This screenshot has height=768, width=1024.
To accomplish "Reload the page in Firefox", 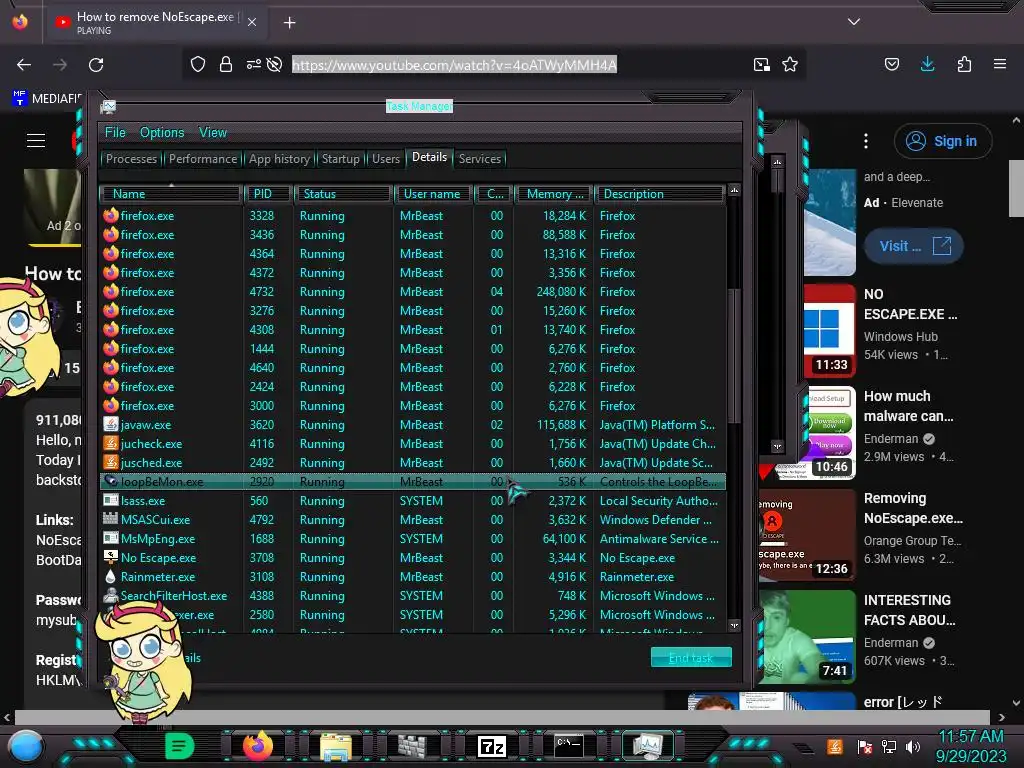I will point(96,65).
